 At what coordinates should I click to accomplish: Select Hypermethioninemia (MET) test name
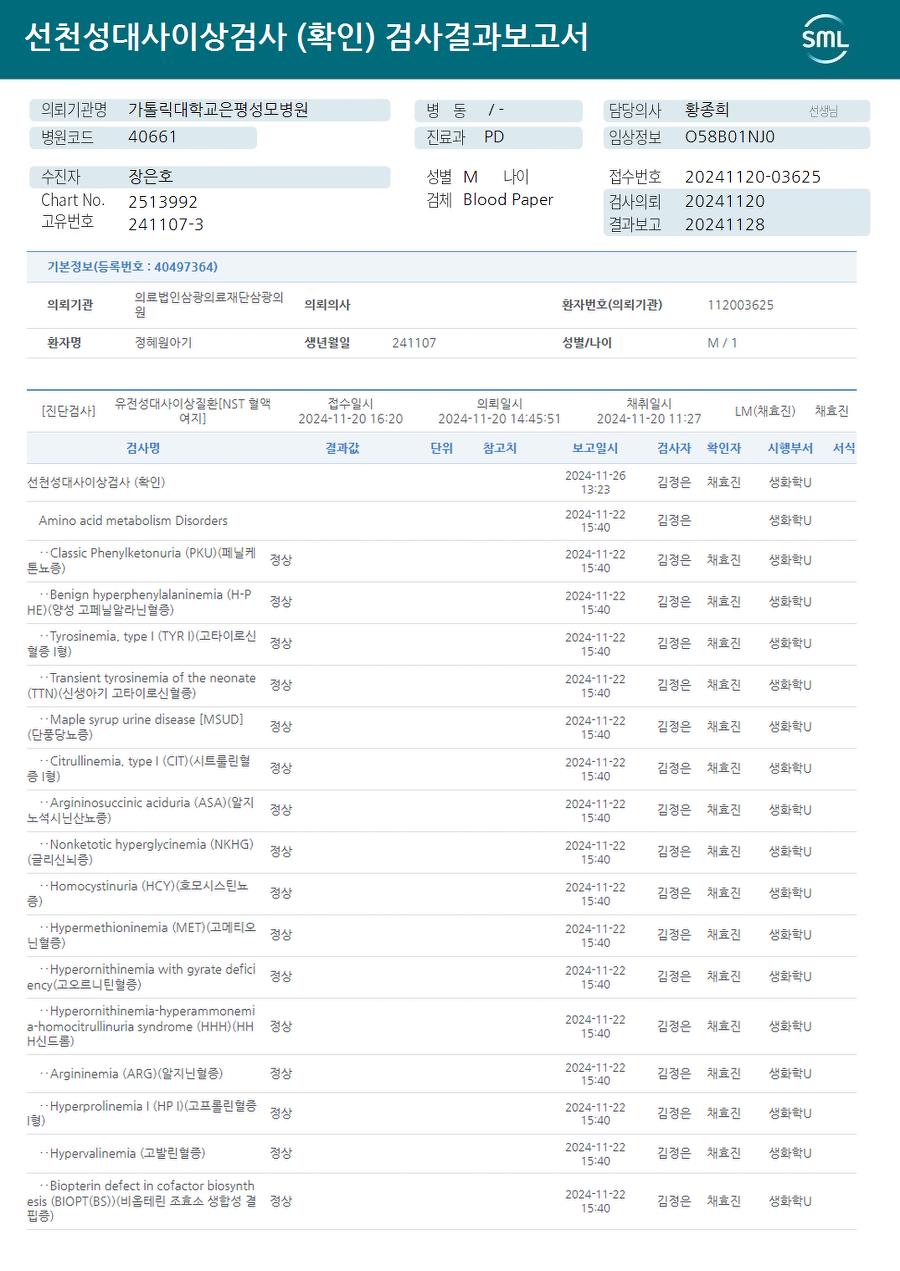(x=142, y=935)
